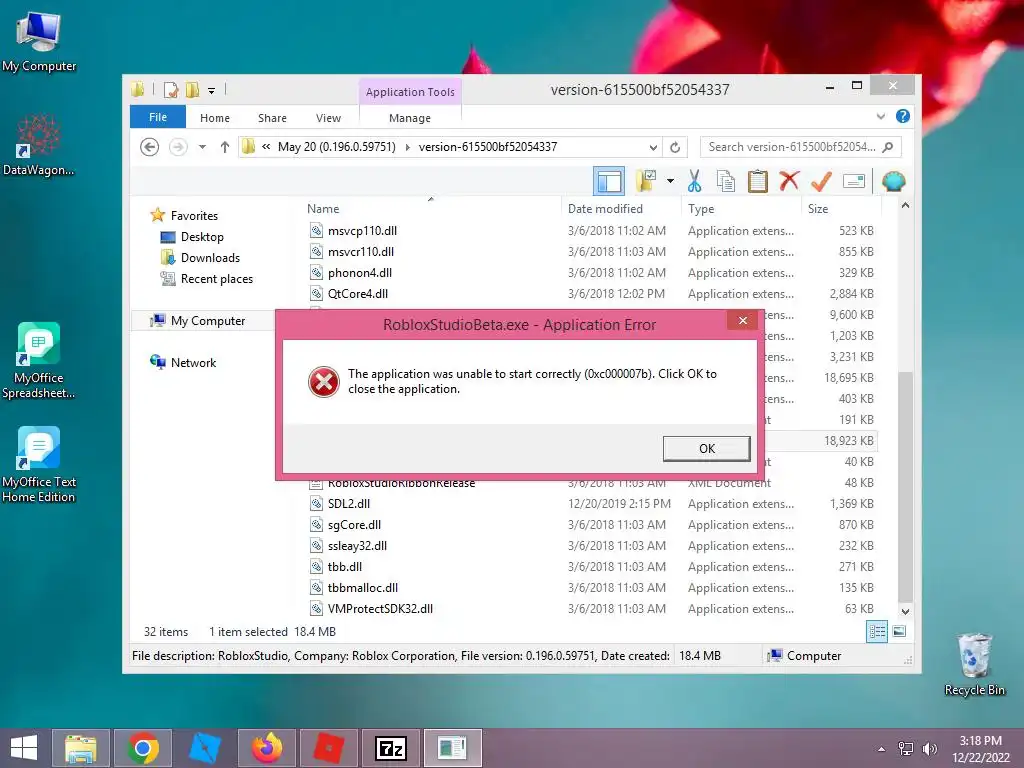Viewport: 1024px width, 768px height.
Task: Select Favorites in the navigation pane
Action: coord(194,216)
